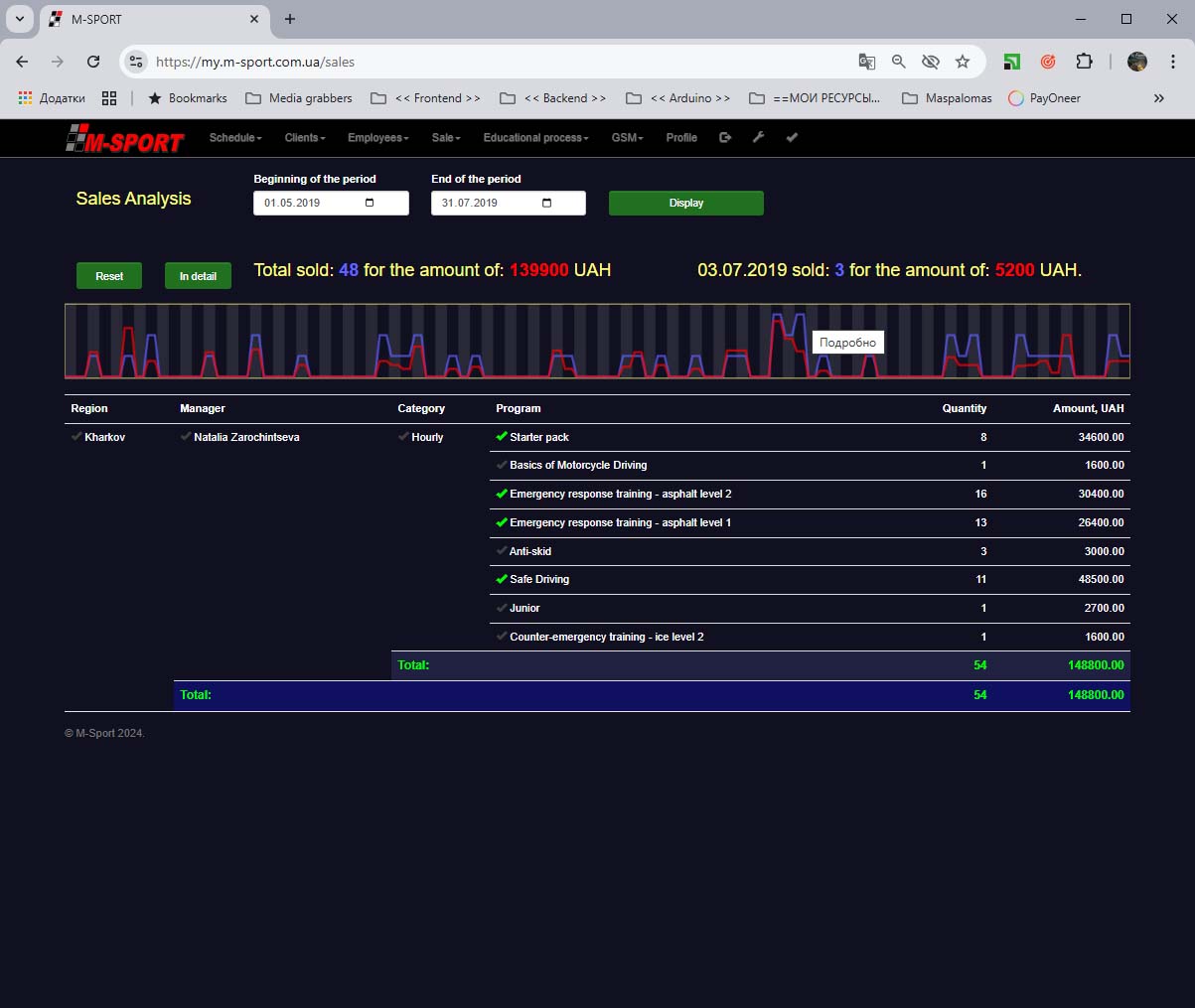This screenshot has width=1195, height=1008.
Task: Open the Google Translate icon in the address bar
Action: pos(867,62)
